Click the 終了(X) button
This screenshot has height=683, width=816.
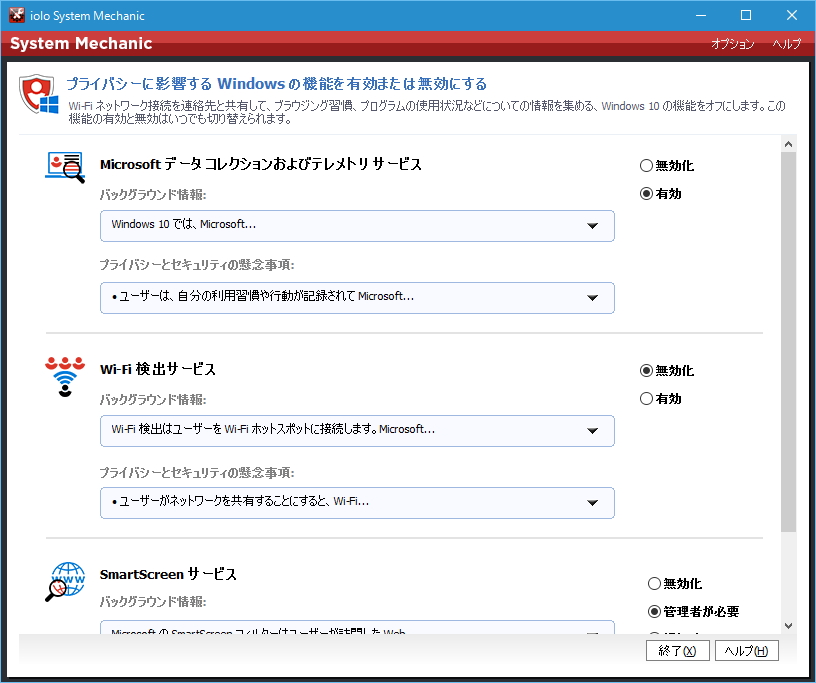[x=678, y=651]
